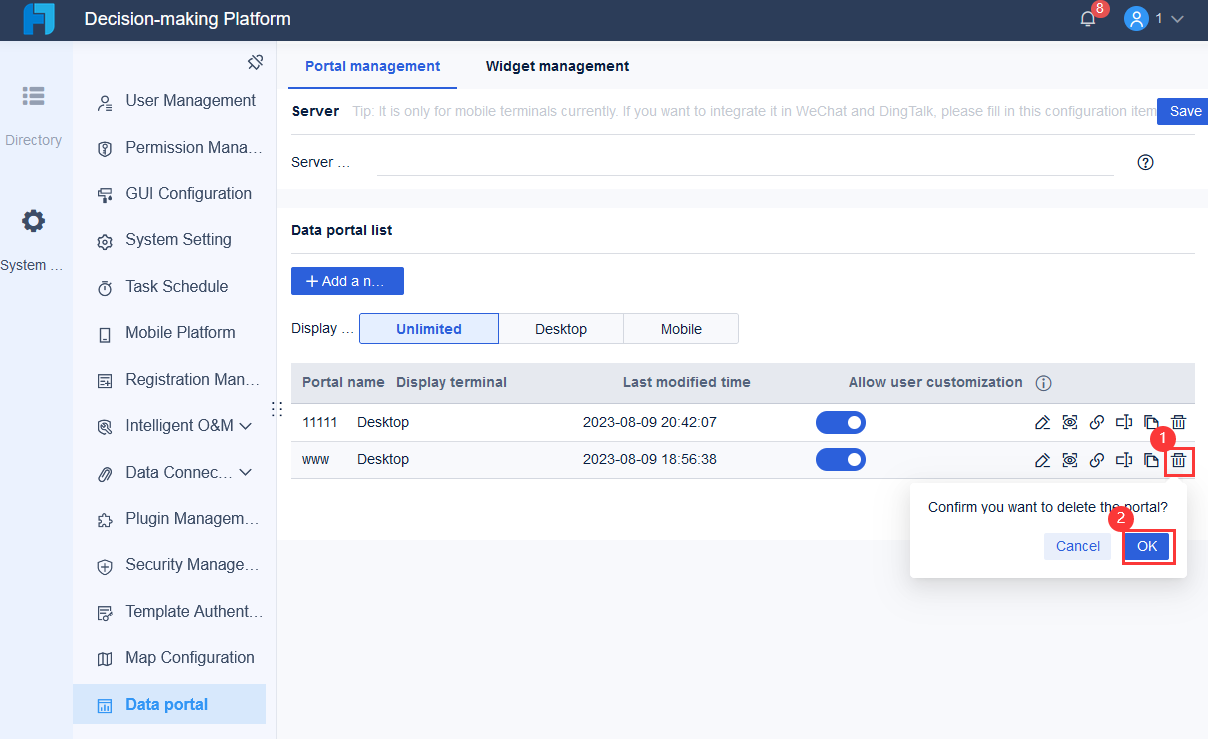
Task: Rename the www portal
Action: pyautogui.click(x=1123, y=459)
